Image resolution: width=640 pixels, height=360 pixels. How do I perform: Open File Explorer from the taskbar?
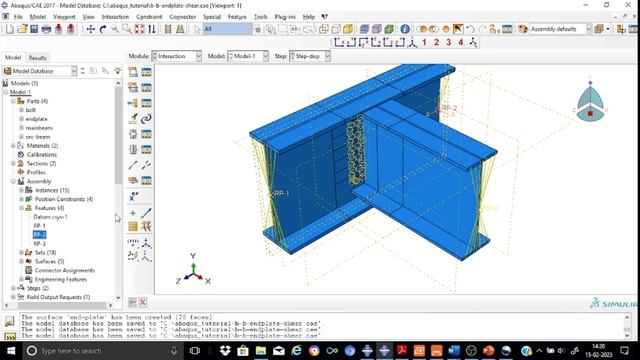pos(260,351)
